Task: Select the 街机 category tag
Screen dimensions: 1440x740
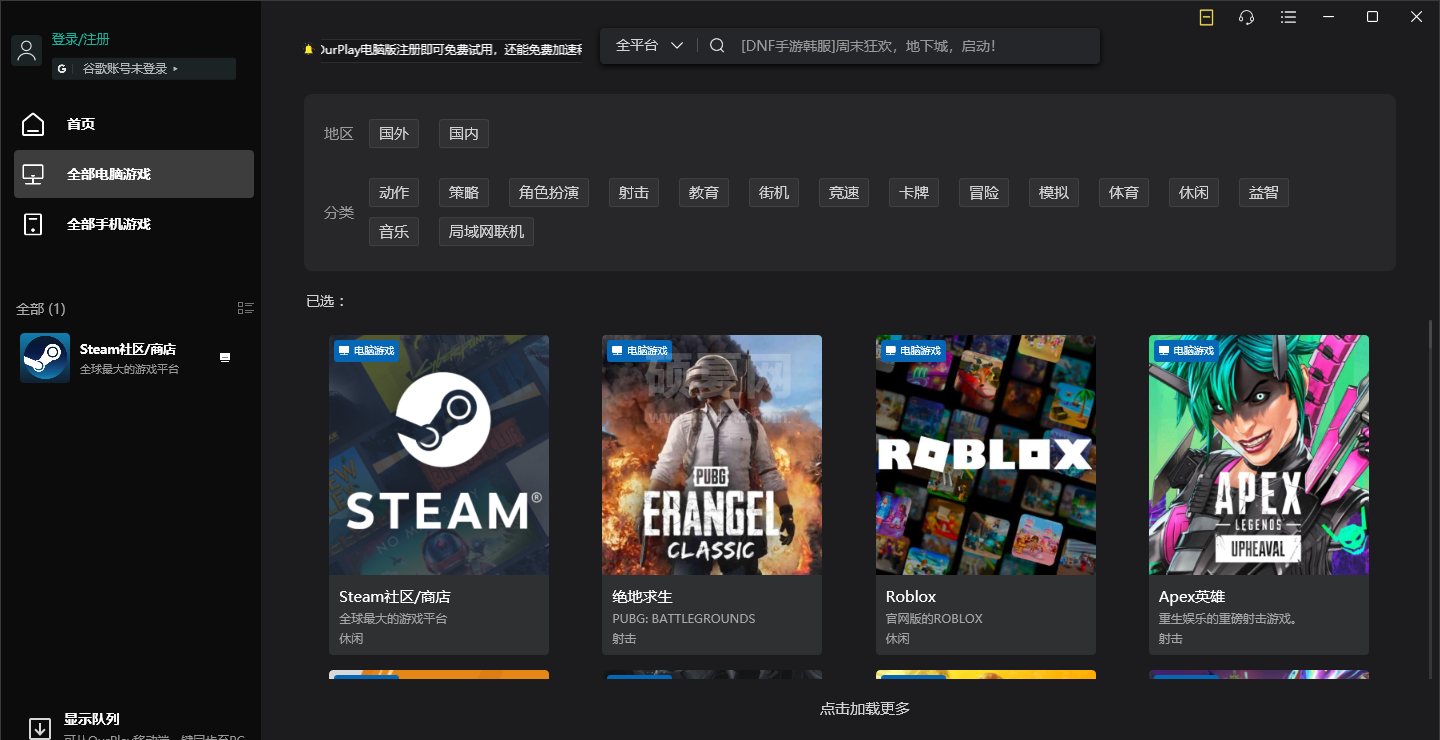Action: point(774,192)
